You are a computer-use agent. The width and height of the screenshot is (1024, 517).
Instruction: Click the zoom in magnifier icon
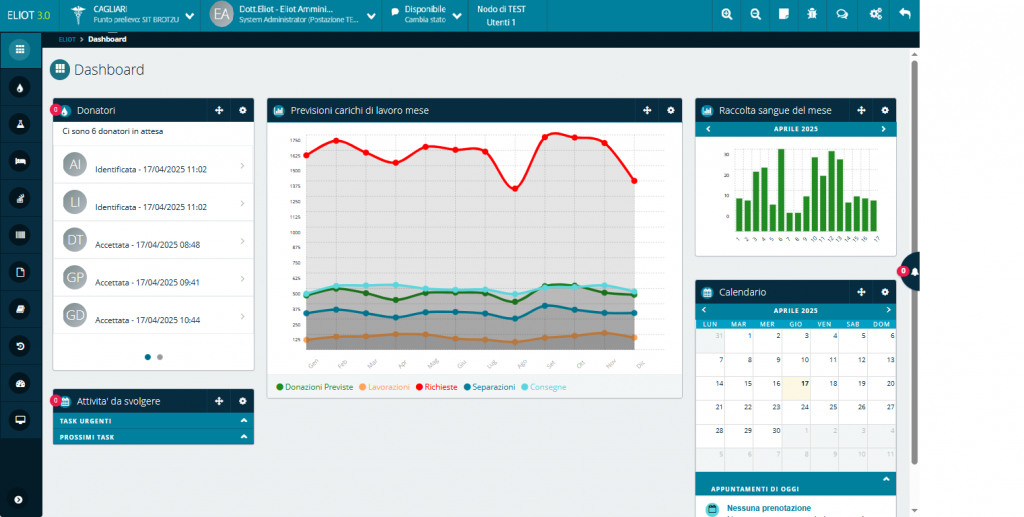726,14
